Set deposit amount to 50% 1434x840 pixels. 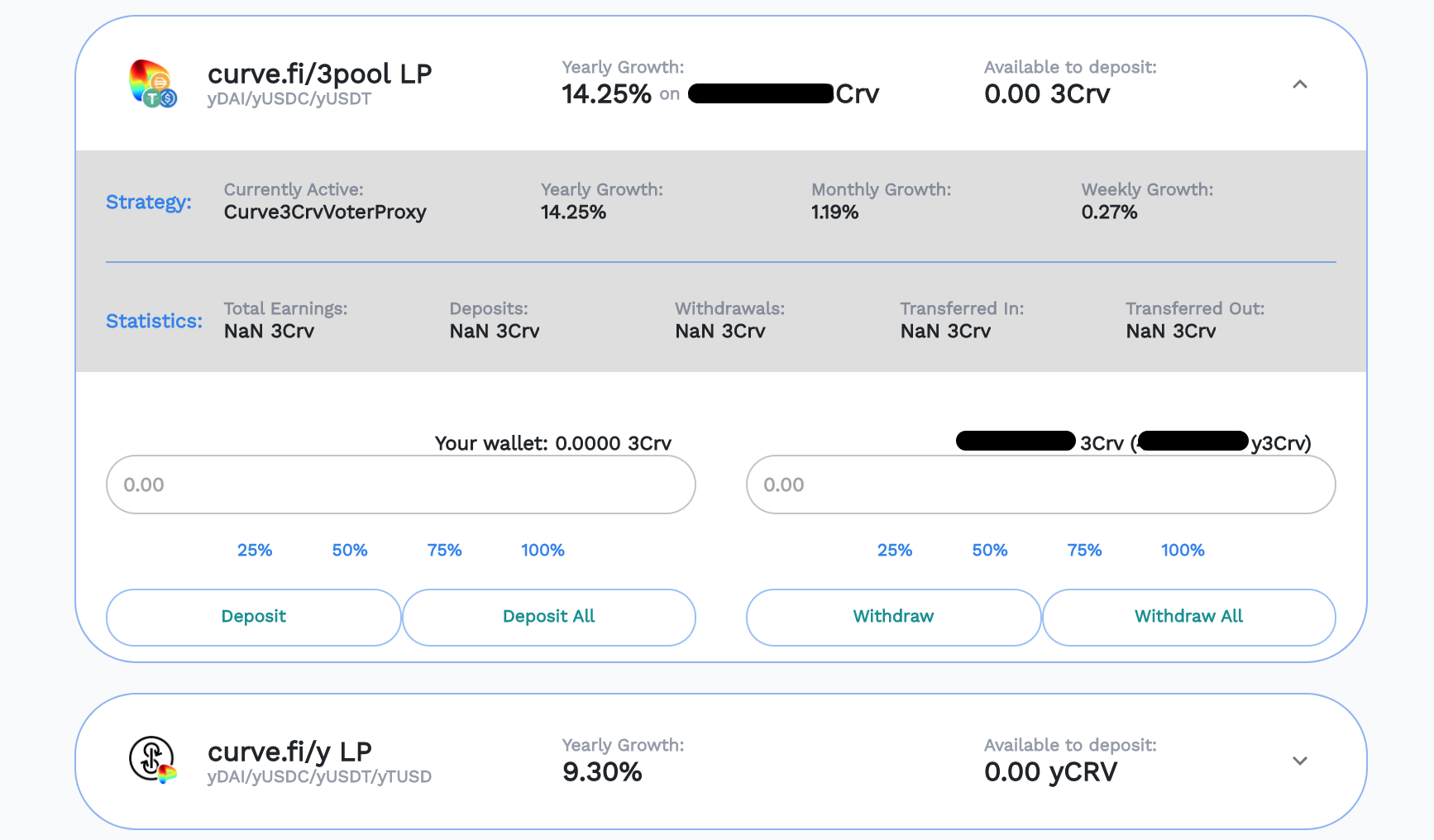[350, 550]
